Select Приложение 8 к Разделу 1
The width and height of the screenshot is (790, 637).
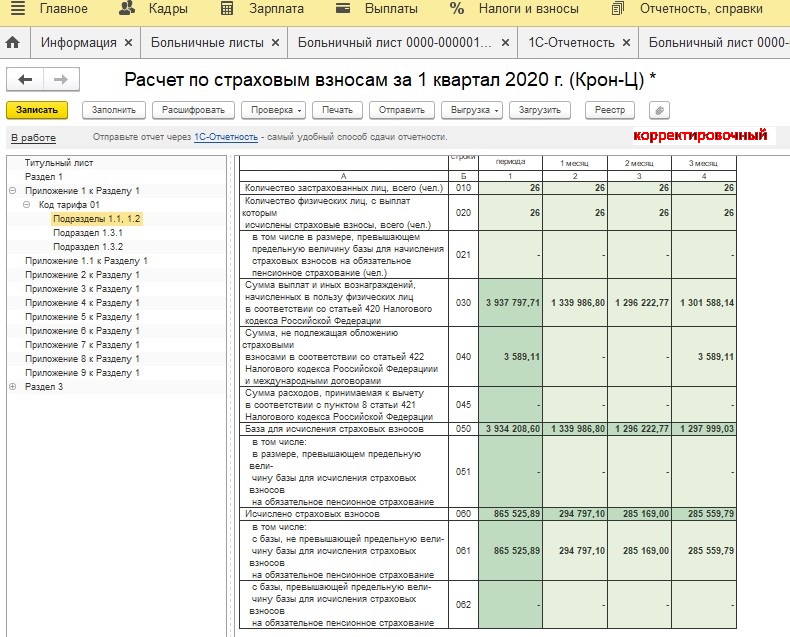pos(82,359)
